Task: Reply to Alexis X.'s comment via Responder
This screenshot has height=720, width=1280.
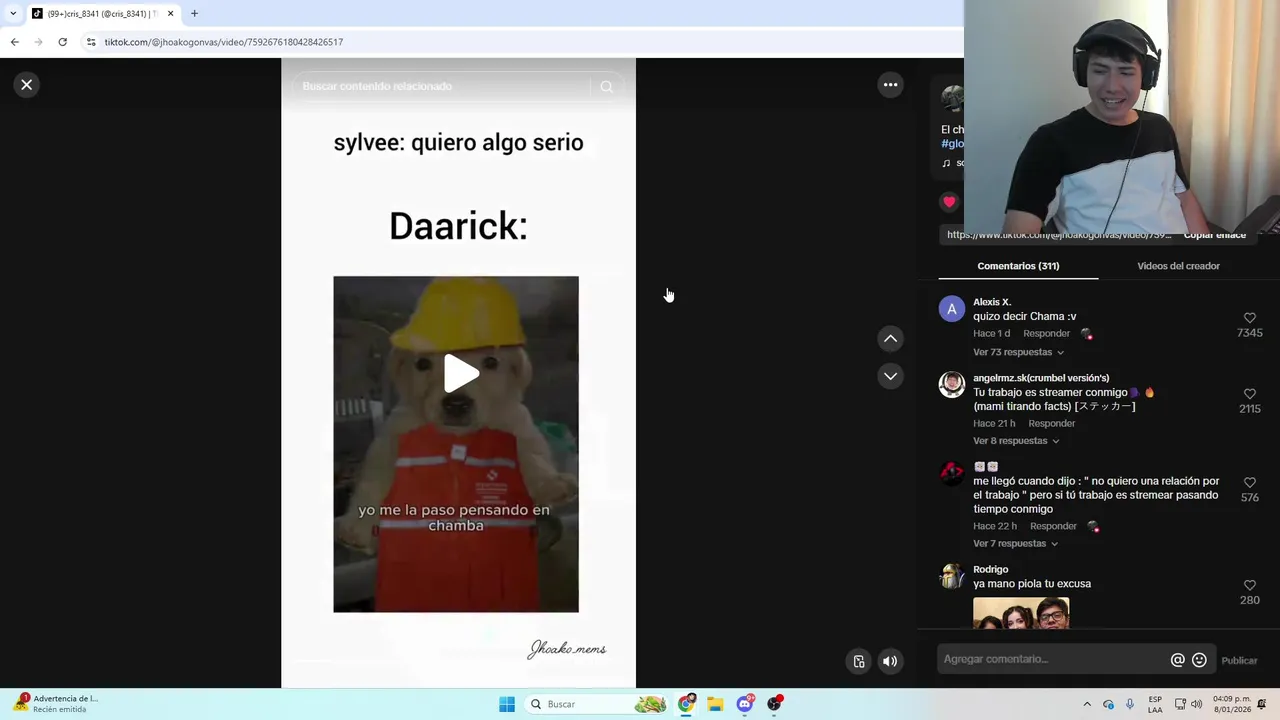Action: (1046, 334)
